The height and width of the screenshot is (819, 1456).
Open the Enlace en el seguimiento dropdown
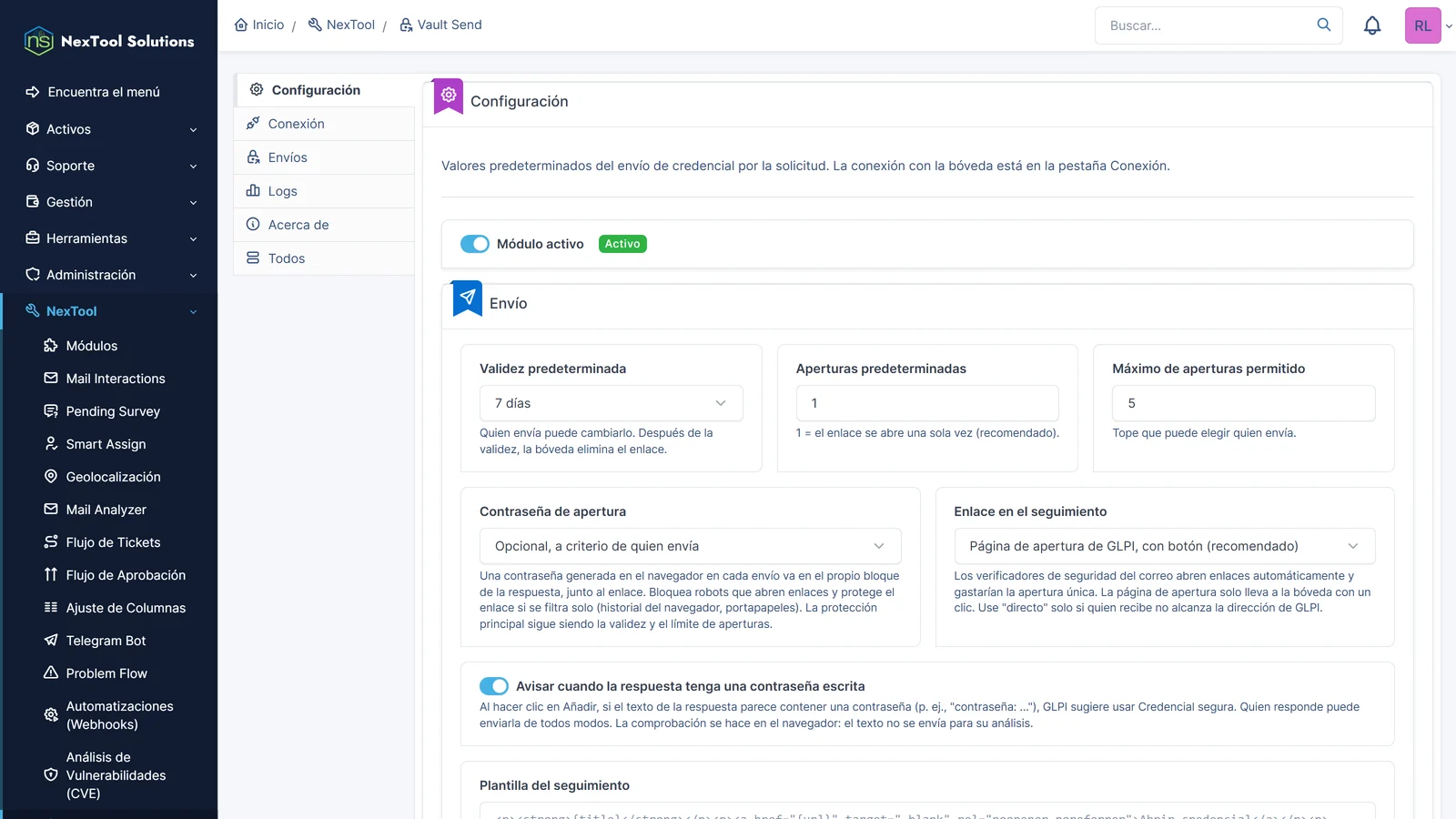tap(1165, 546)
